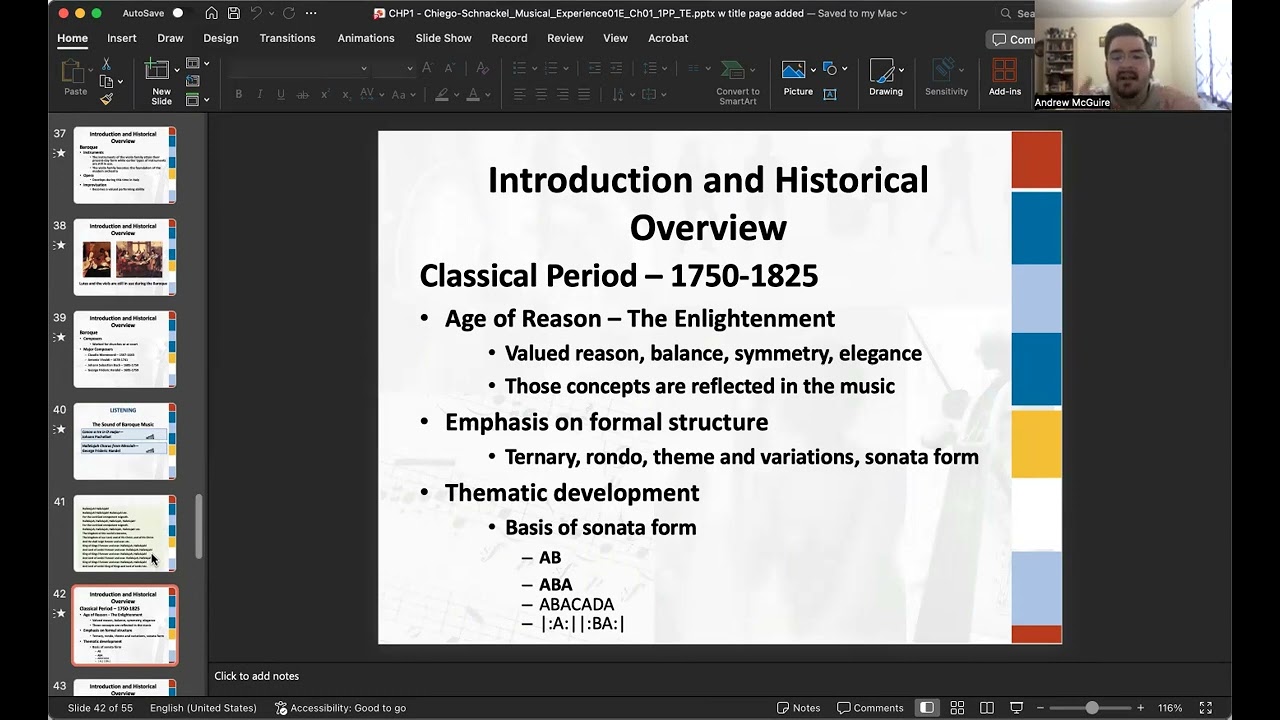The image size is (1280, 720).
Task: Expand the Picture dropdown arrow
Action: (x=813, y=70)
